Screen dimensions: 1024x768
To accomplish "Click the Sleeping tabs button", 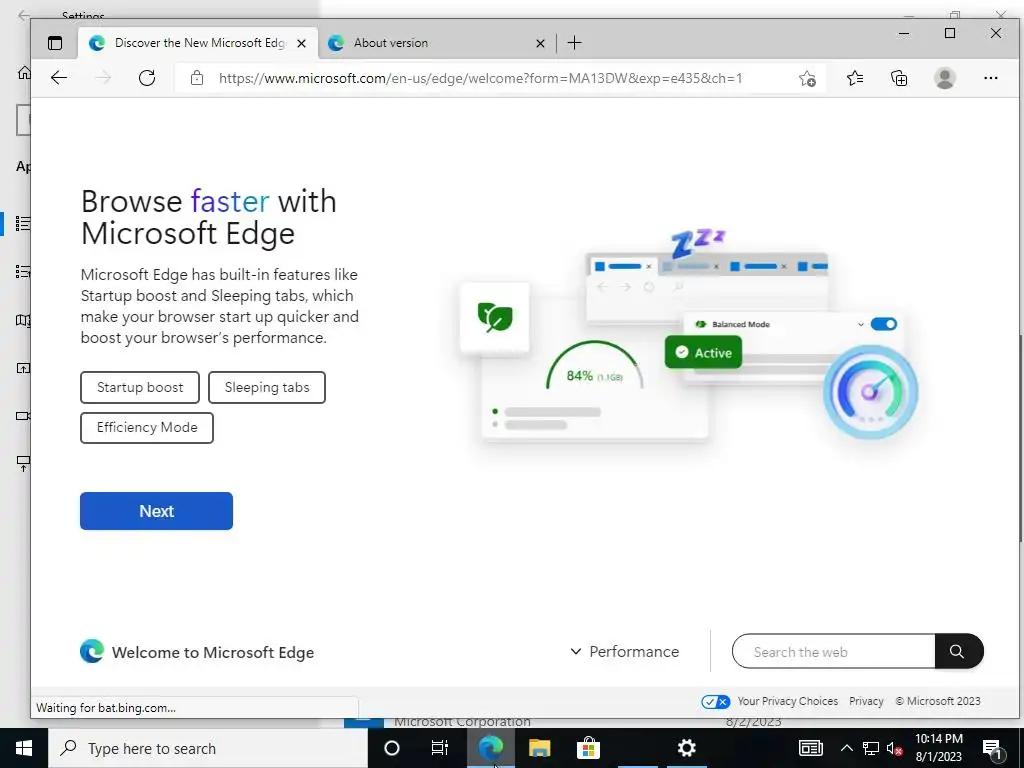I will [x=267, y=387].
